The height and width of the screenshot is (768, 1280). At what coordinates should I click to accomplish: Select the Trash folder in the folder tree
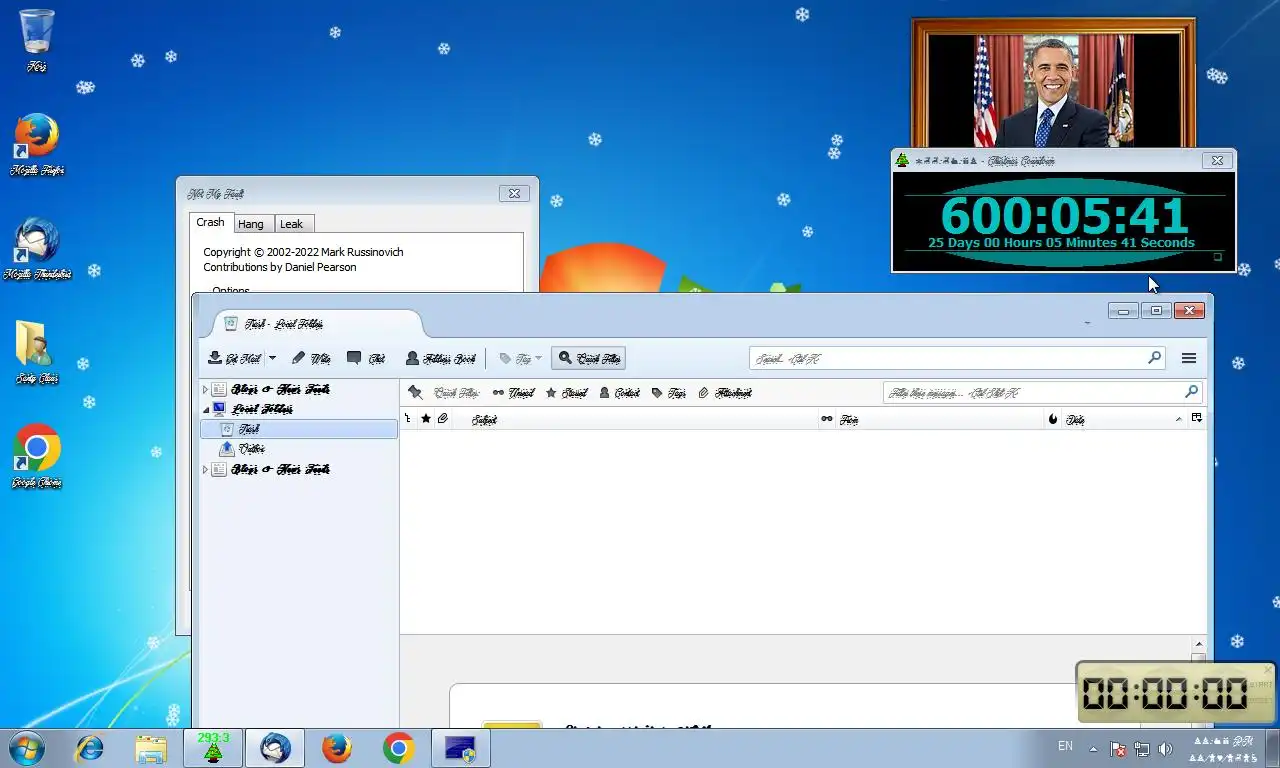point(299,429)
